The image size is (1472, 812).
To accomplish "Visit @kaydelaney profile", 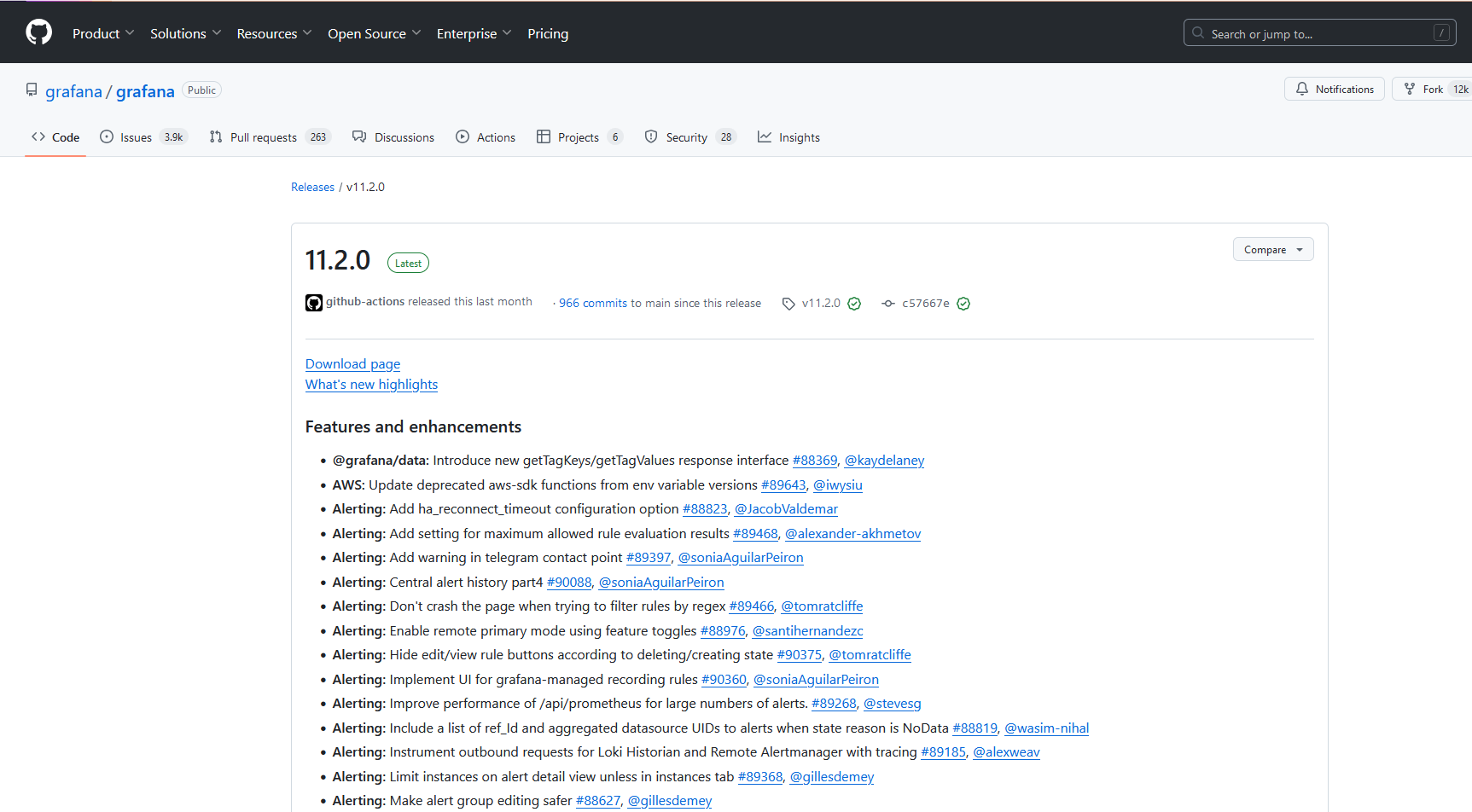I will click(884, 461).
